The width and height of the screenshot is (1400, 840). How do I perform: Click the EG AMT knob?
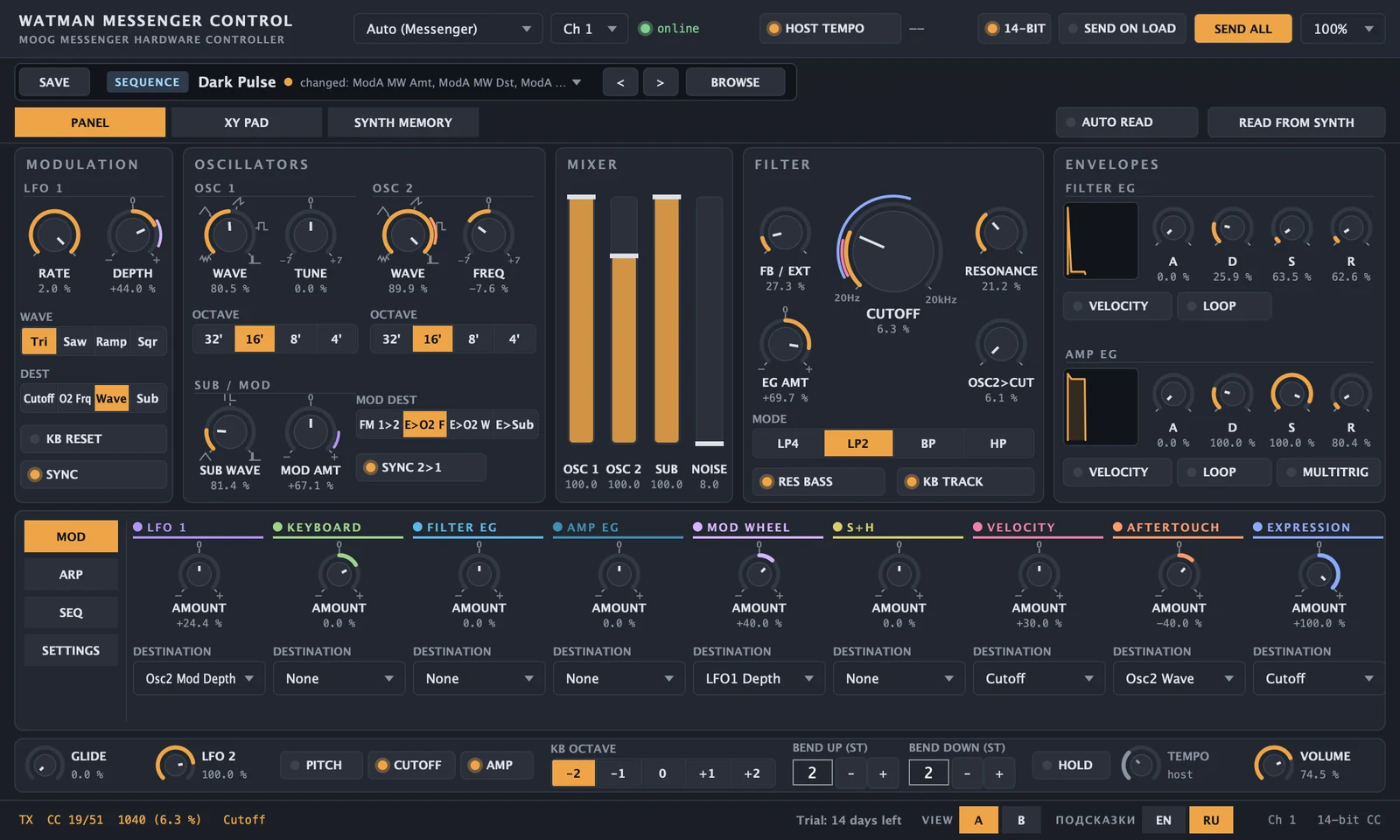click(x=785, y=345)
